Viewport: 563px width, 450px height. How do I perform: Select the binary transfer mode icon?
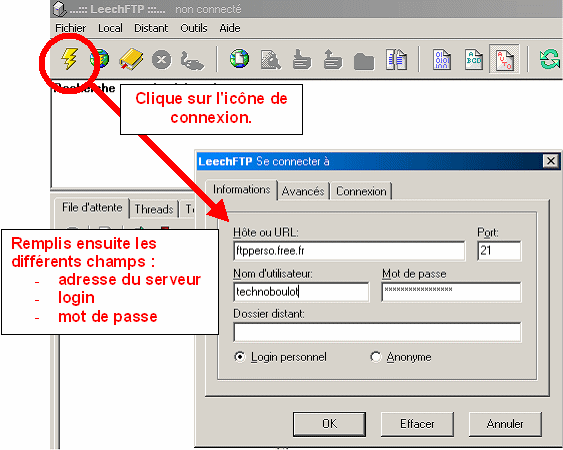[x=442, y=60]
